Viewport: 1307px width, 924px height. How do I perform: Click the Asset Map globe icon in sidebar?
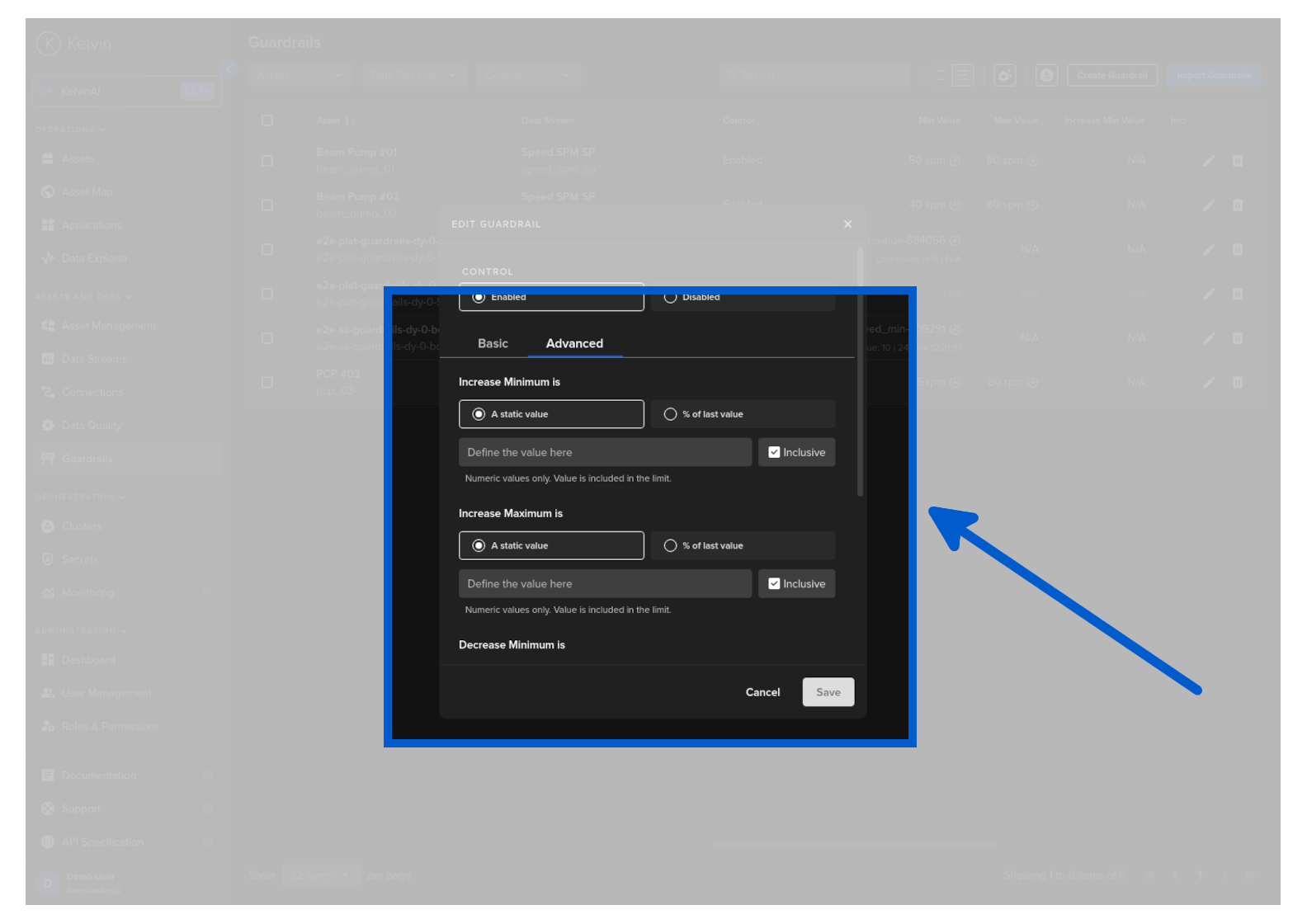[x=48, y=192]
